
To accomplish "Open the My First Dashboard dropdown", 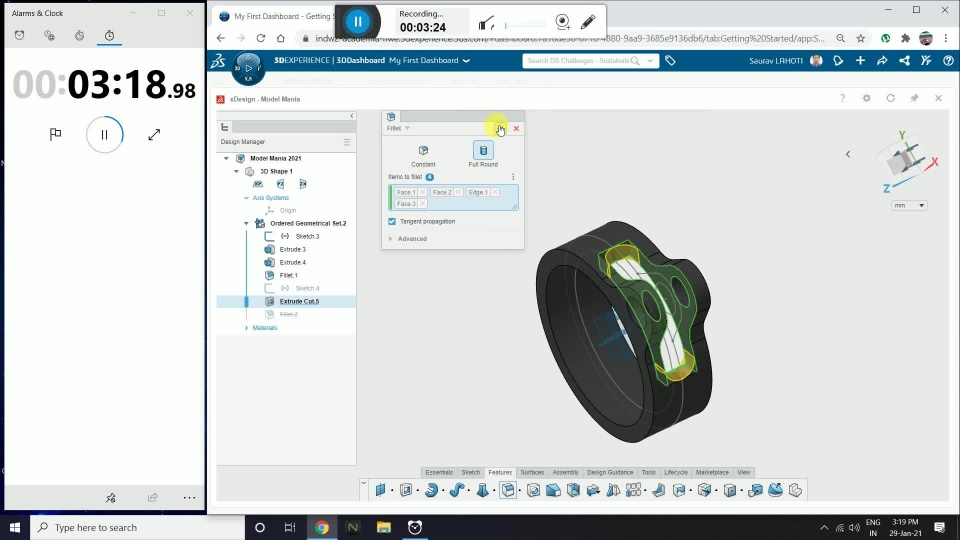I will coord(467,61).
